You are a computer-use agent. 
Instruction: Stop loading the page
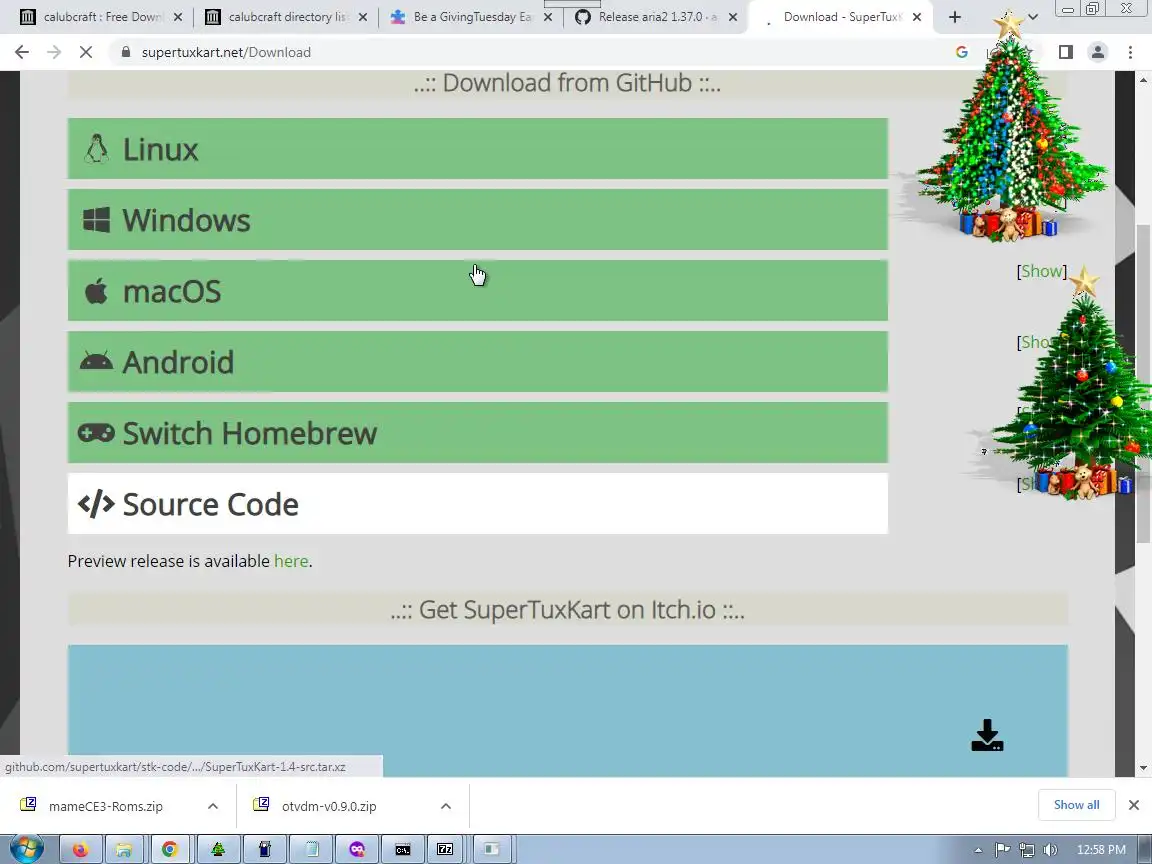tap(86, 52)
